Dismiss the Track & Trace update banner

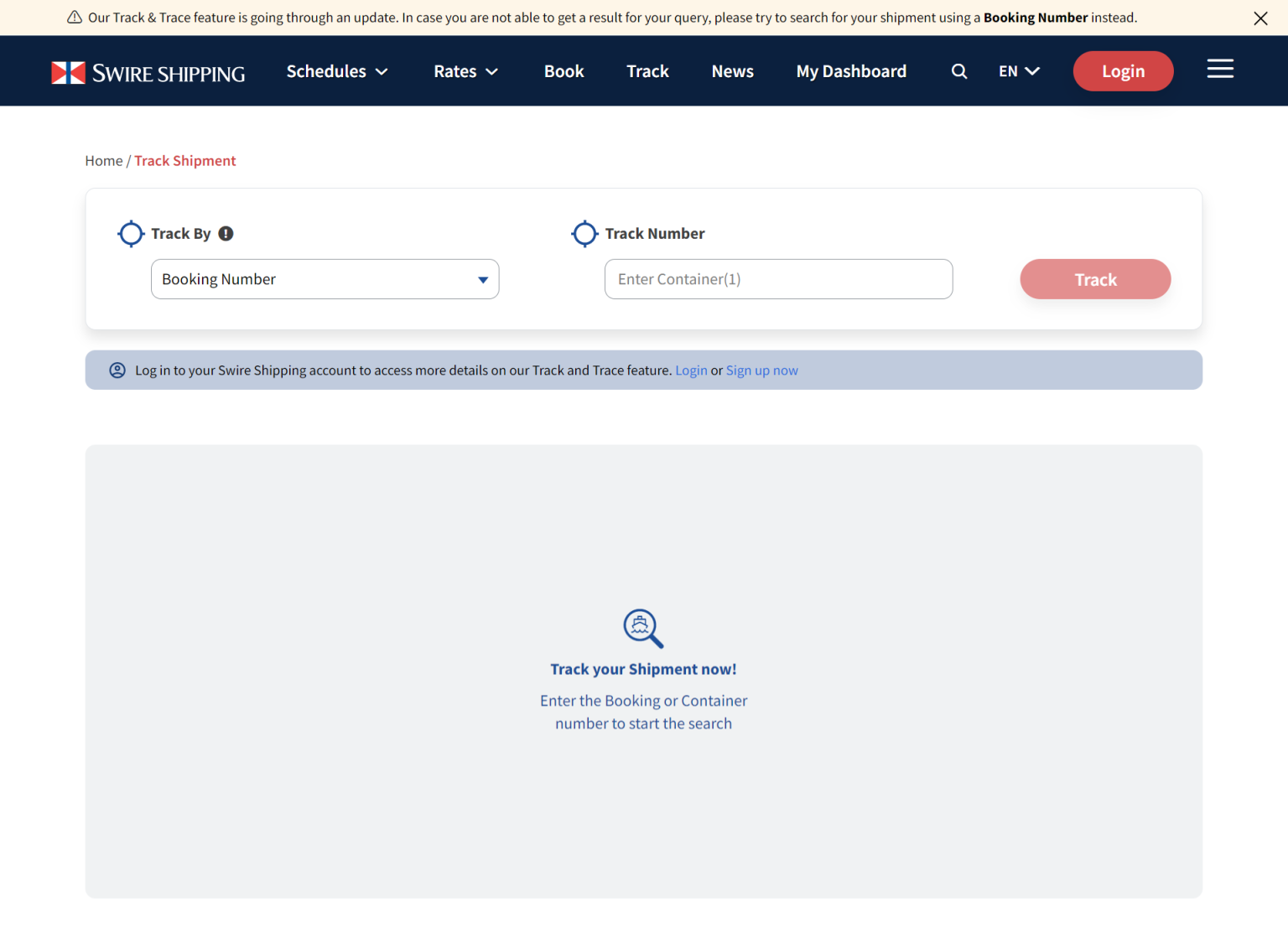coord(1259,18)
